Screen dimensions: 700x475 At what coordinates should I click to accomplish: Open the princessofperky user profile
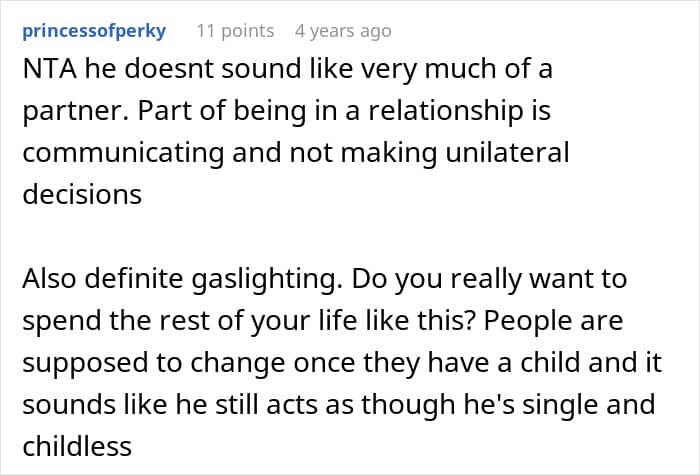[94, 31]
